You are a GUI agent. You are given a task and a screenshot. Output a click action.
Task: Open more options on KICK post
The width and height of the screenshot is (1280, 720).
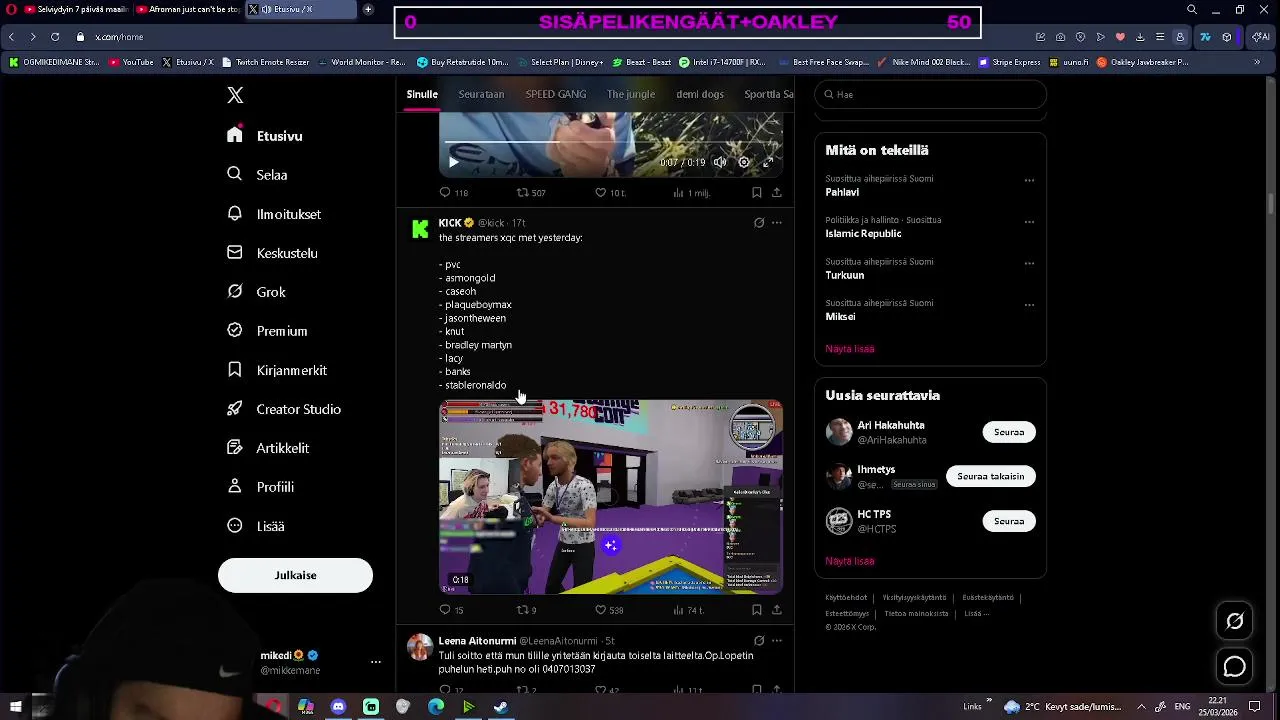click(777, 223)
